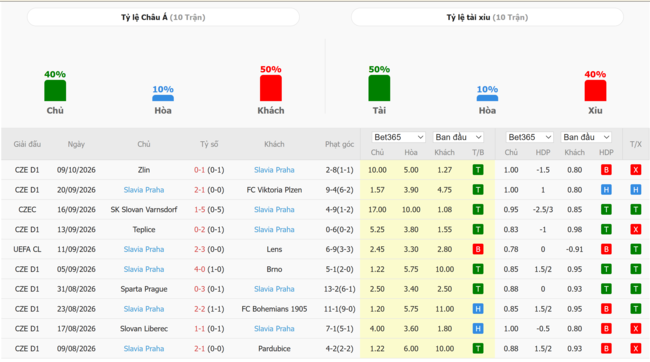Open the first Ban đầu odds dropdown
650x362 pixels.
[x=458, y=137]
